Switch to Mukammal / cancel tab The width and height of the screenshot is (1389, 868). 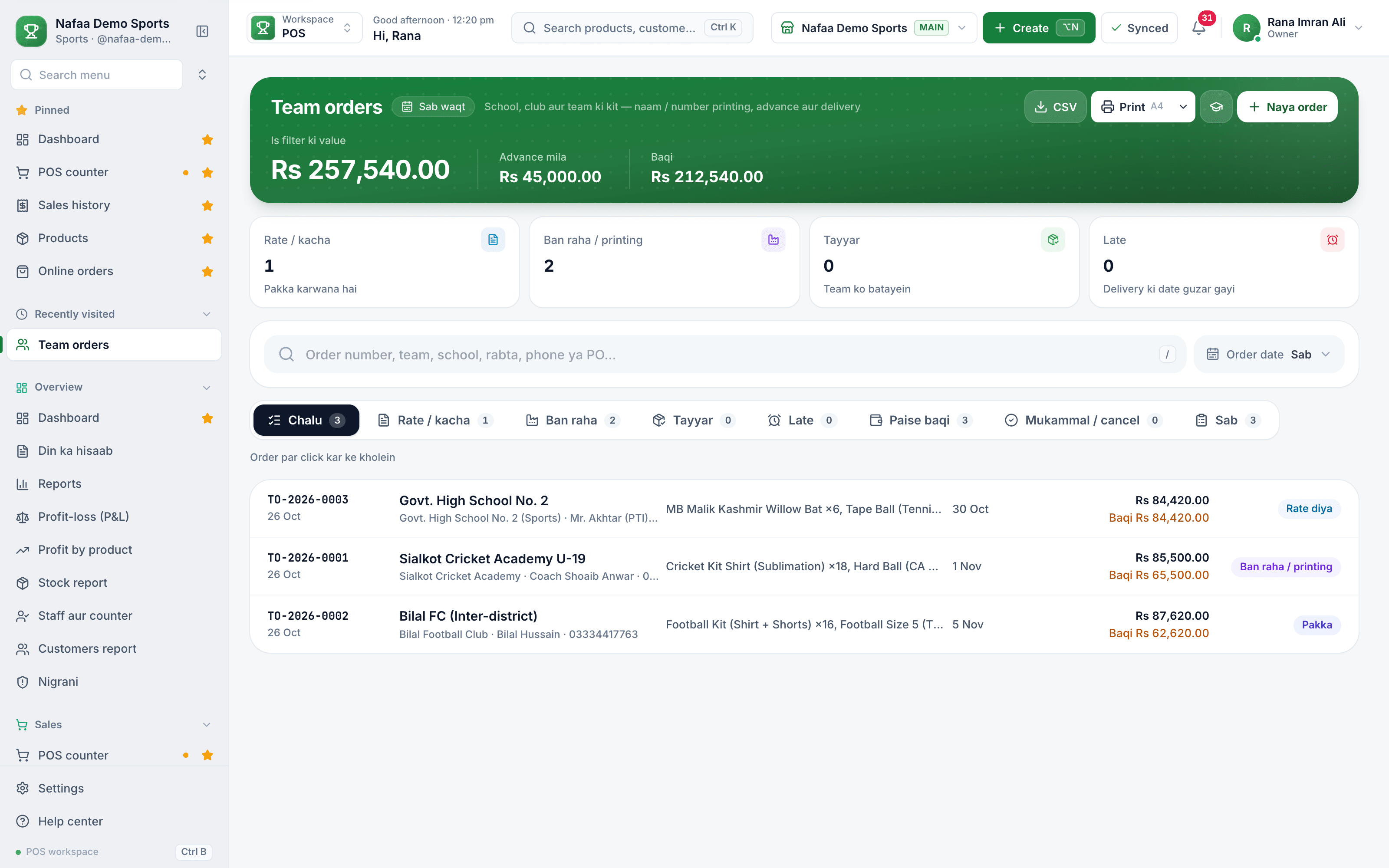coord(1083,421)
